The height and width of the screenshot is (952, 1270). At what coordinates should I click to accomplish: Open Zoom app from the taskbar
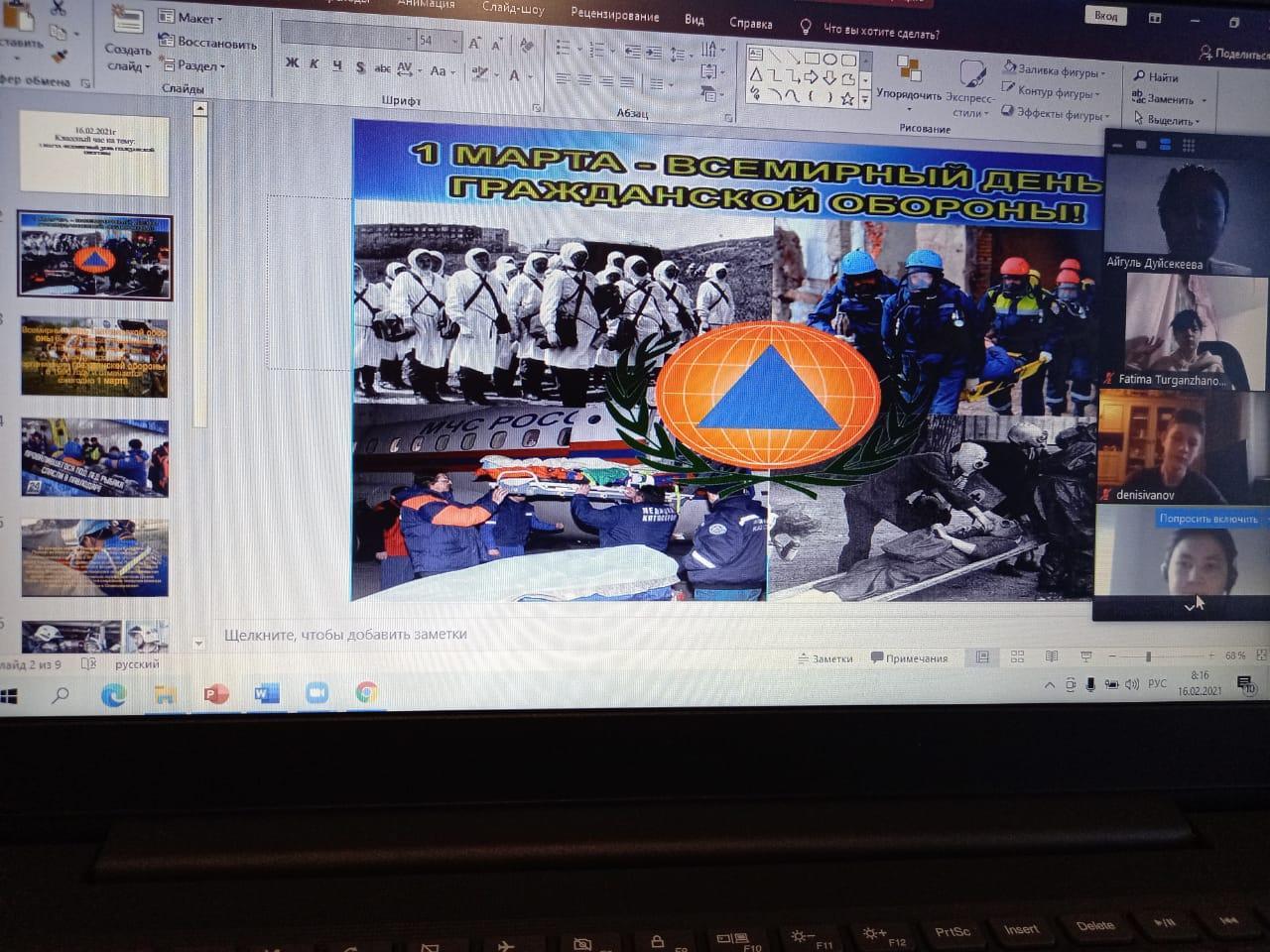317,693
